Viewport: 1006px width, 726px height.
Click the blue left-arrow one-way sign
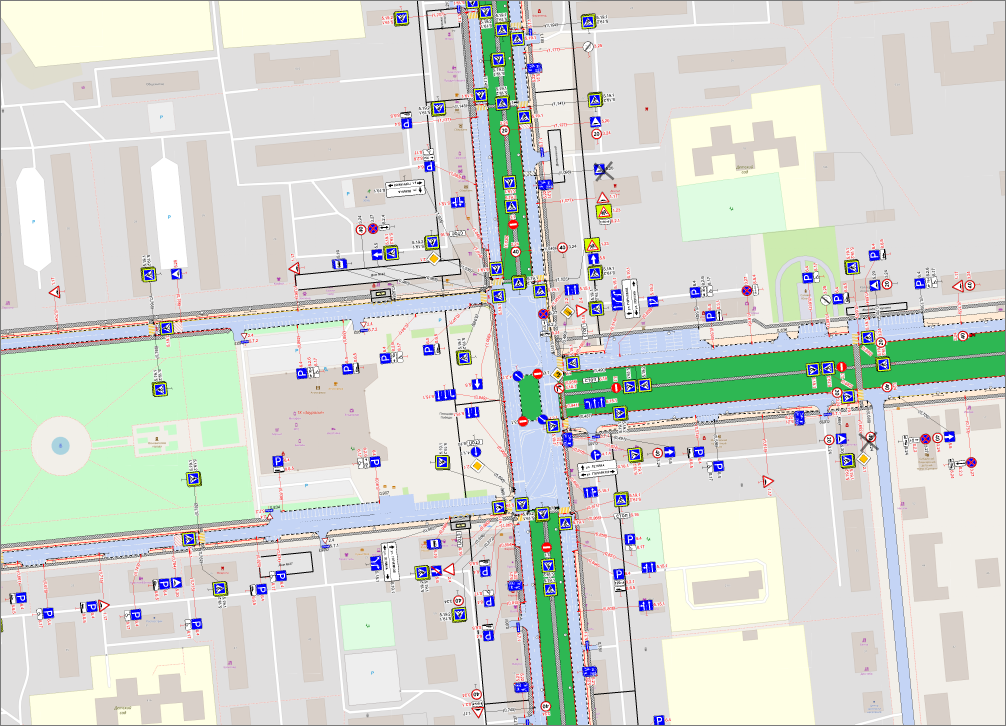click(377, 255)
